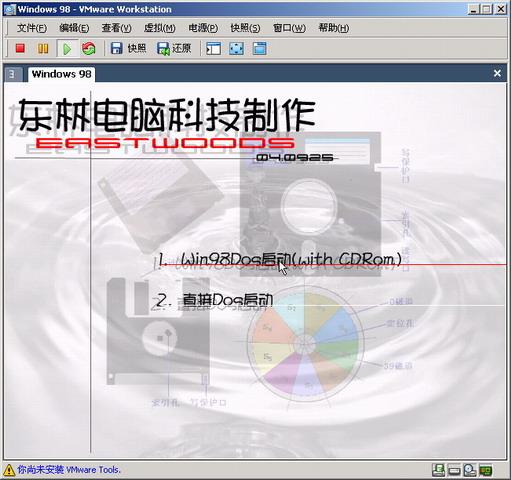Take a snapshot with the 快照 toolbar button
The height and width of the screenshot is (480, 511).
pos(128,49)
